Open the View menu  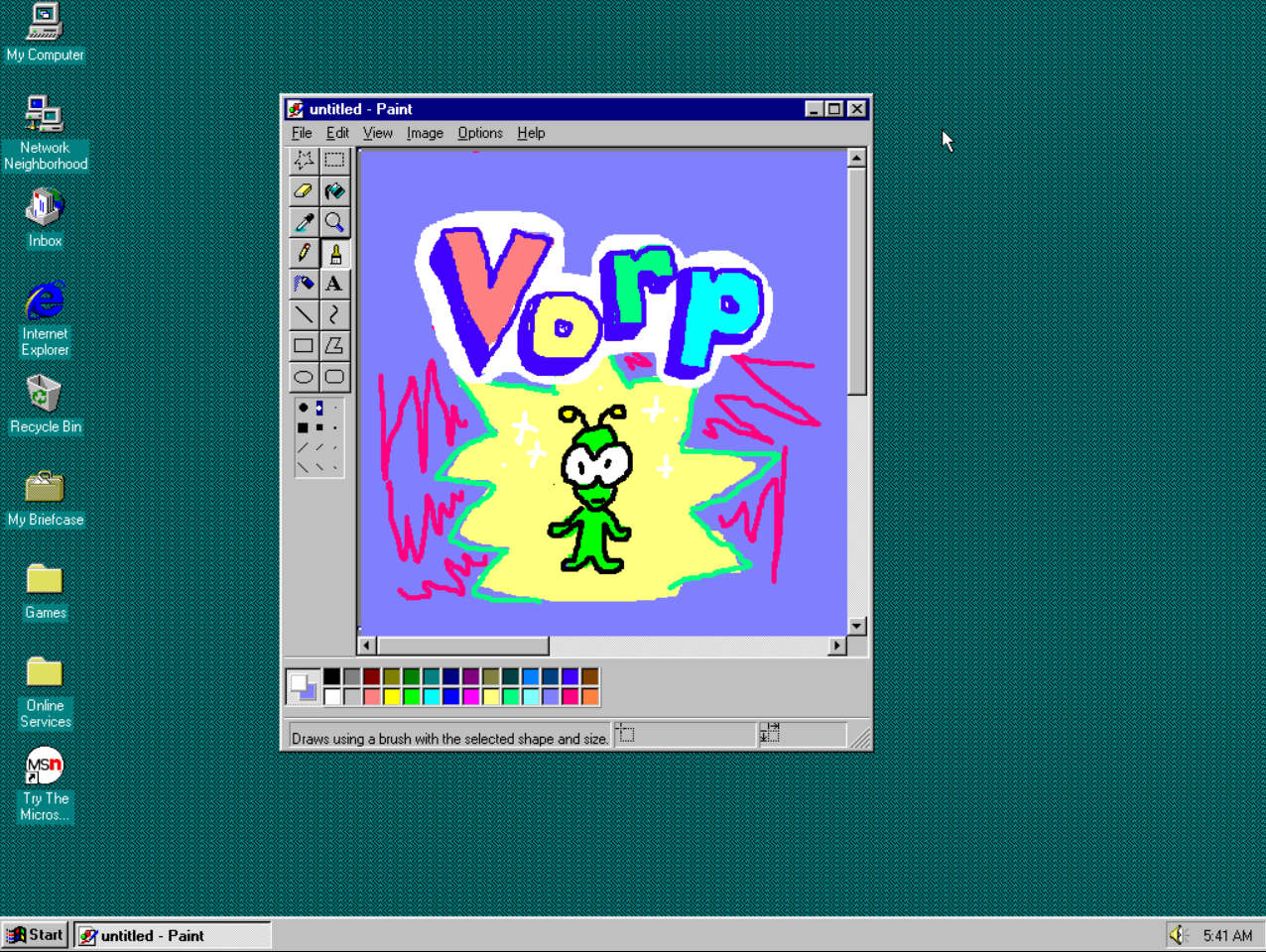[377, 133]
